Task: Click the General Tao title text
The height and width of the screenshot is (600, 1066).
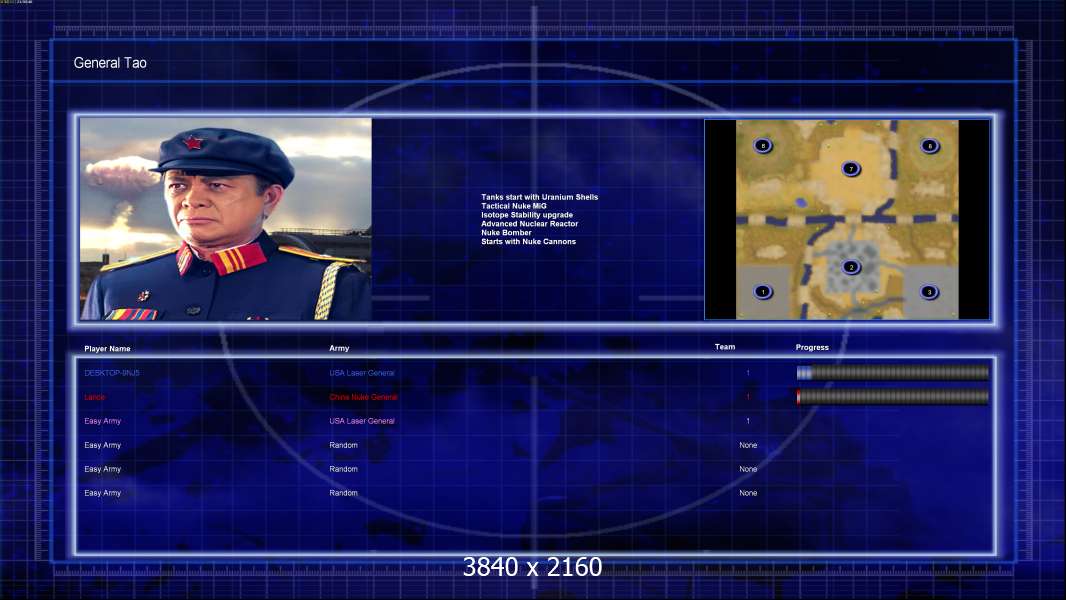Action: coord(110,63)
